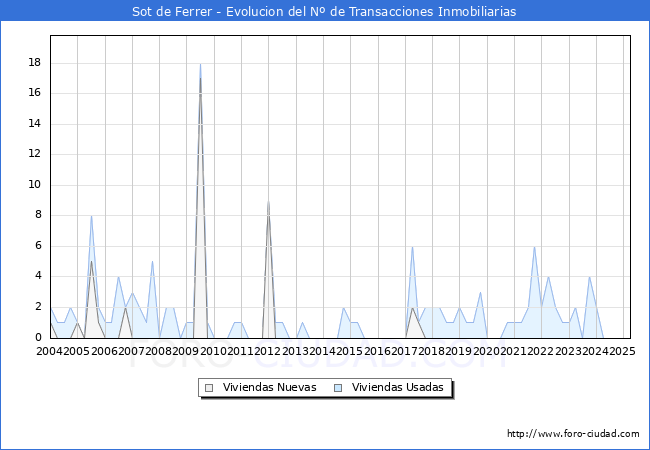
Task: Click the 2004 x-axis label
Action: point(50,351)
